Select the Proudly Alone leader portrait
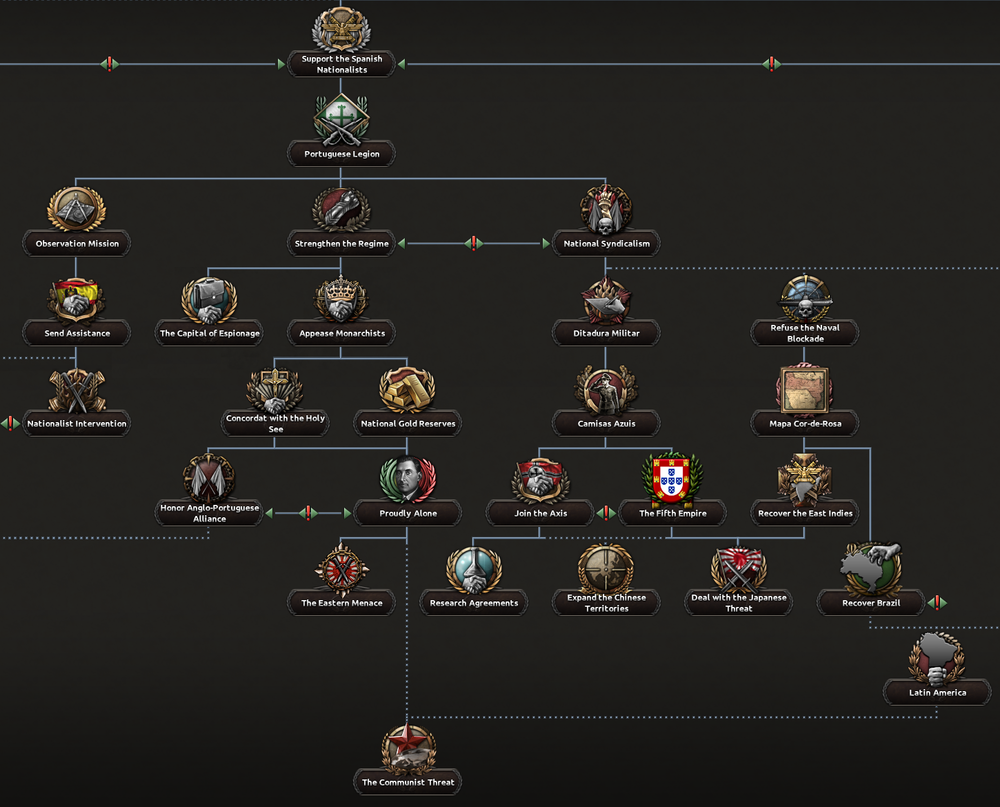The height and width of the screenshot is (807, 1000). [408, 478]
